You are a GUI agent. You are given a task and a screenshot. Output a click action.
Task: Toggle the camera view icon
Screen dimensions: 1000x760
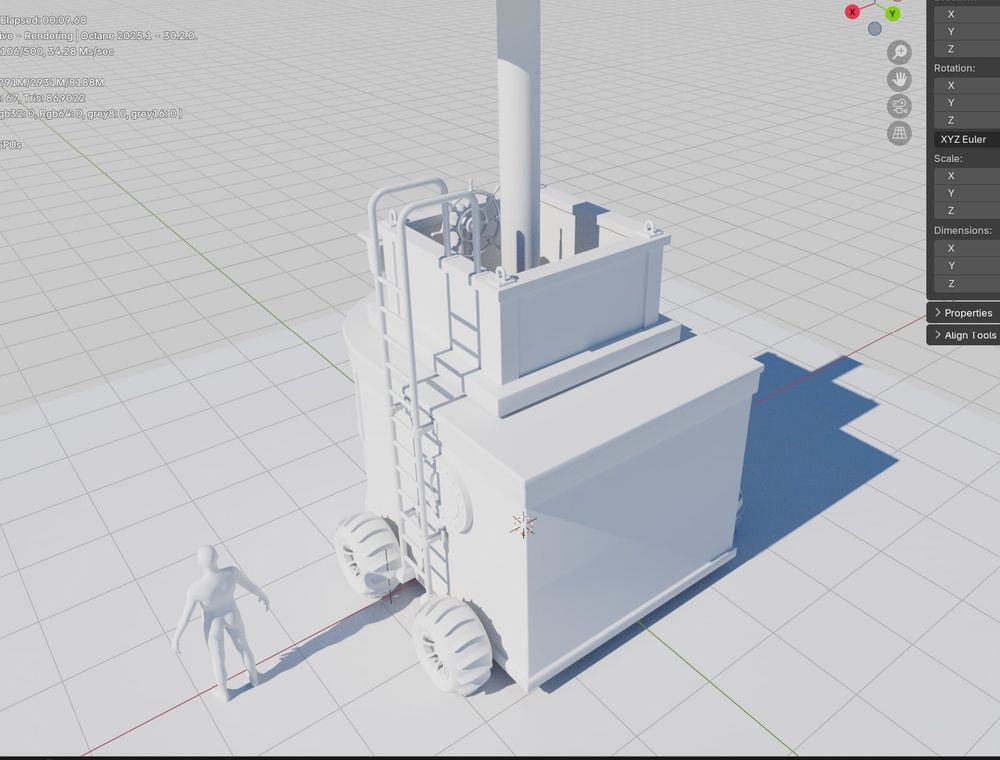(899, 106)
